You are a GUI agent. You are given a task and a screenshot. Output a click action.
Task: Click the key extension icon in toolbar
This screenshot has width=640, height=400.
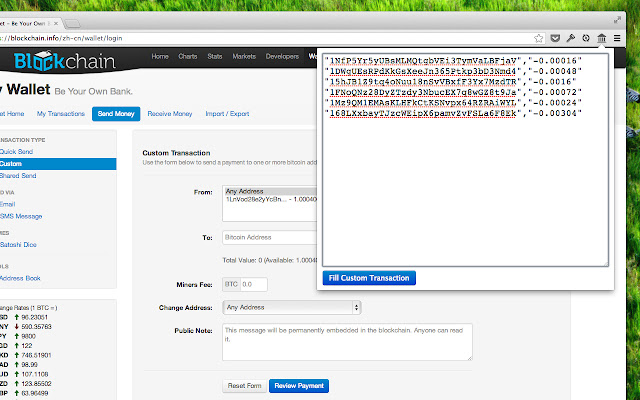[571, 38]
